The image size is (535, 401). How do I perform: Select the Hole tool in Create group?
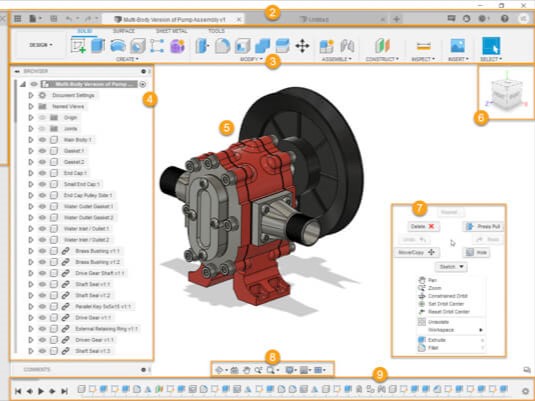[x=138, y=45]
